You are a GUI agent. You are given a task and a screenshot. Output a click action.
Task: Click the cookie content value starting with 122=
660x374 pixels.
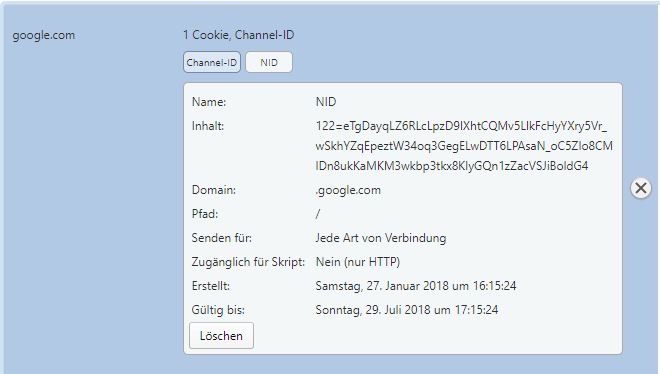click(464, 146)
